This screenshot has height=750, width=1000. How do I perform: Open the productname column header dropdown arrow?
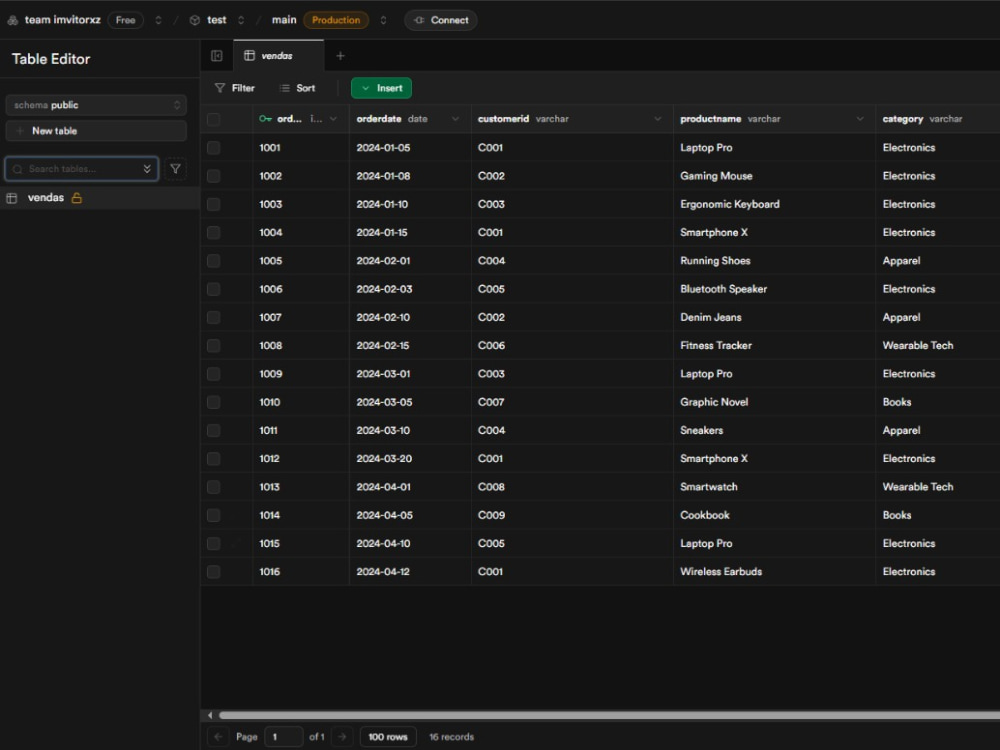(860, 119)
